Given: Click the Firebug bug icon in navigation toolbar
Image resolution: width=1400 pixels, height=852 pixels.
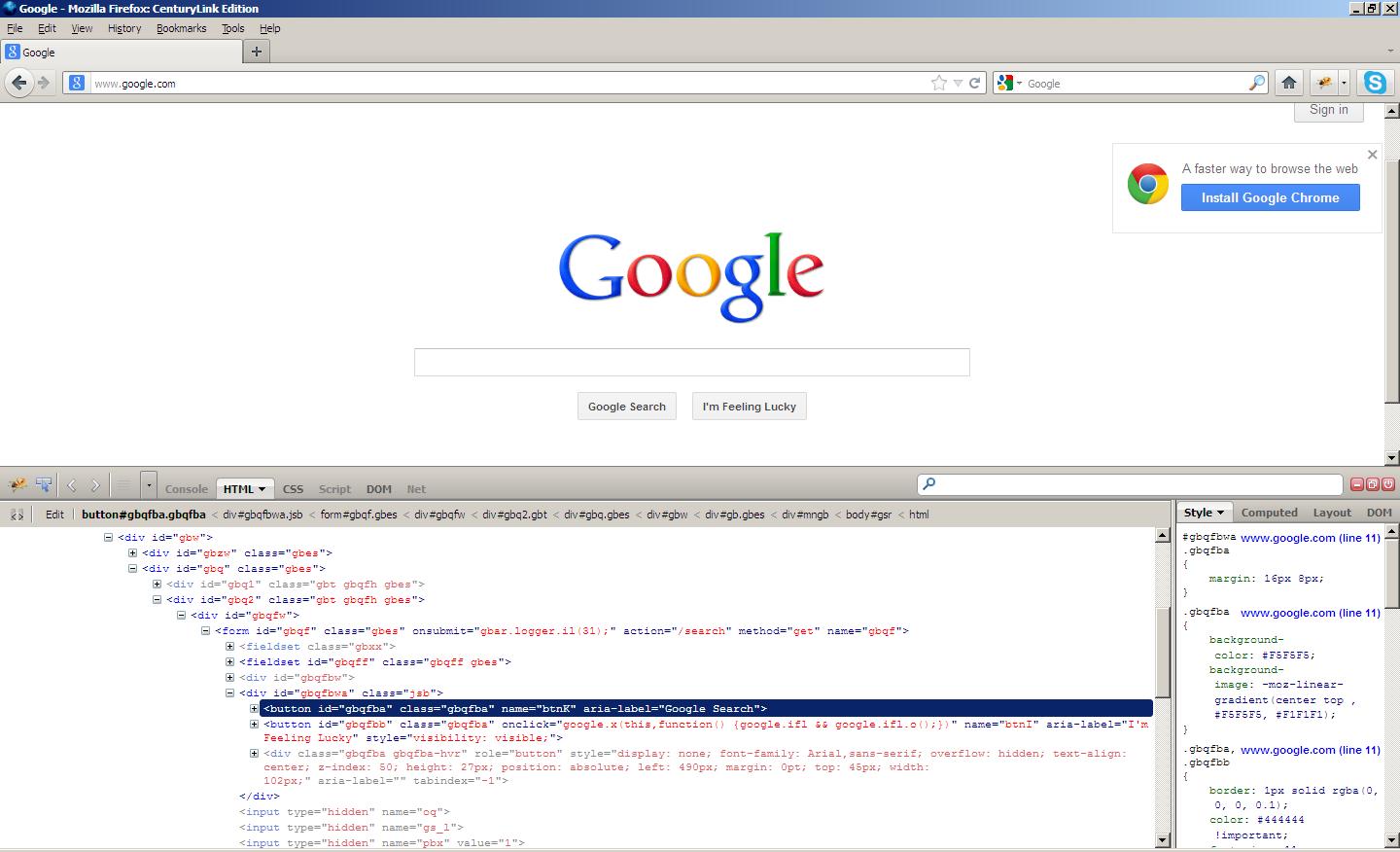Looking at the screenshot, I should point(1324,83).
